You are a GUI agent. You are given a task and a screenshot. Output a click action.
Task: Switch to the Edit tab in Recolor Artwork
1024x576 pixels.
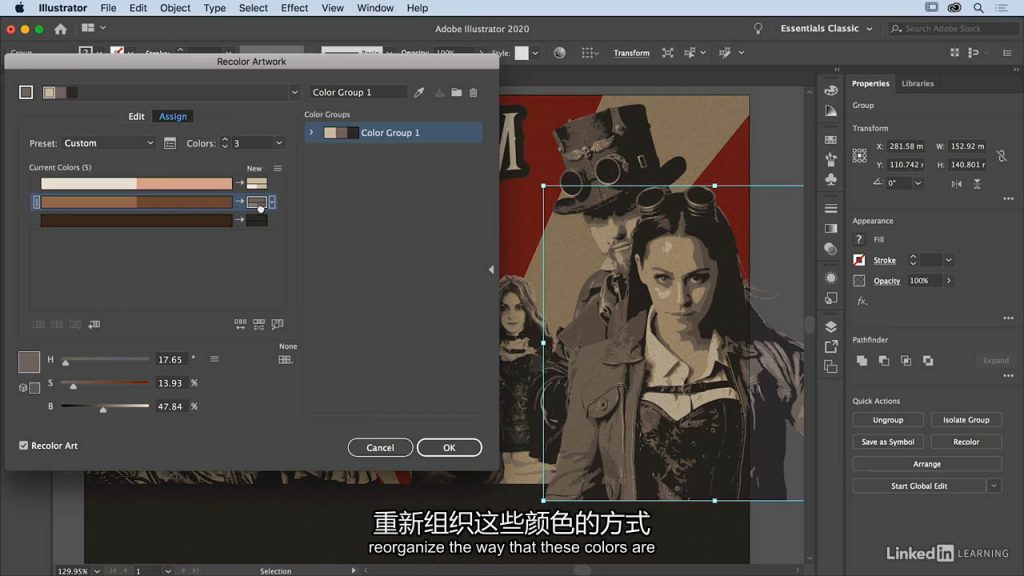point(136,116)
